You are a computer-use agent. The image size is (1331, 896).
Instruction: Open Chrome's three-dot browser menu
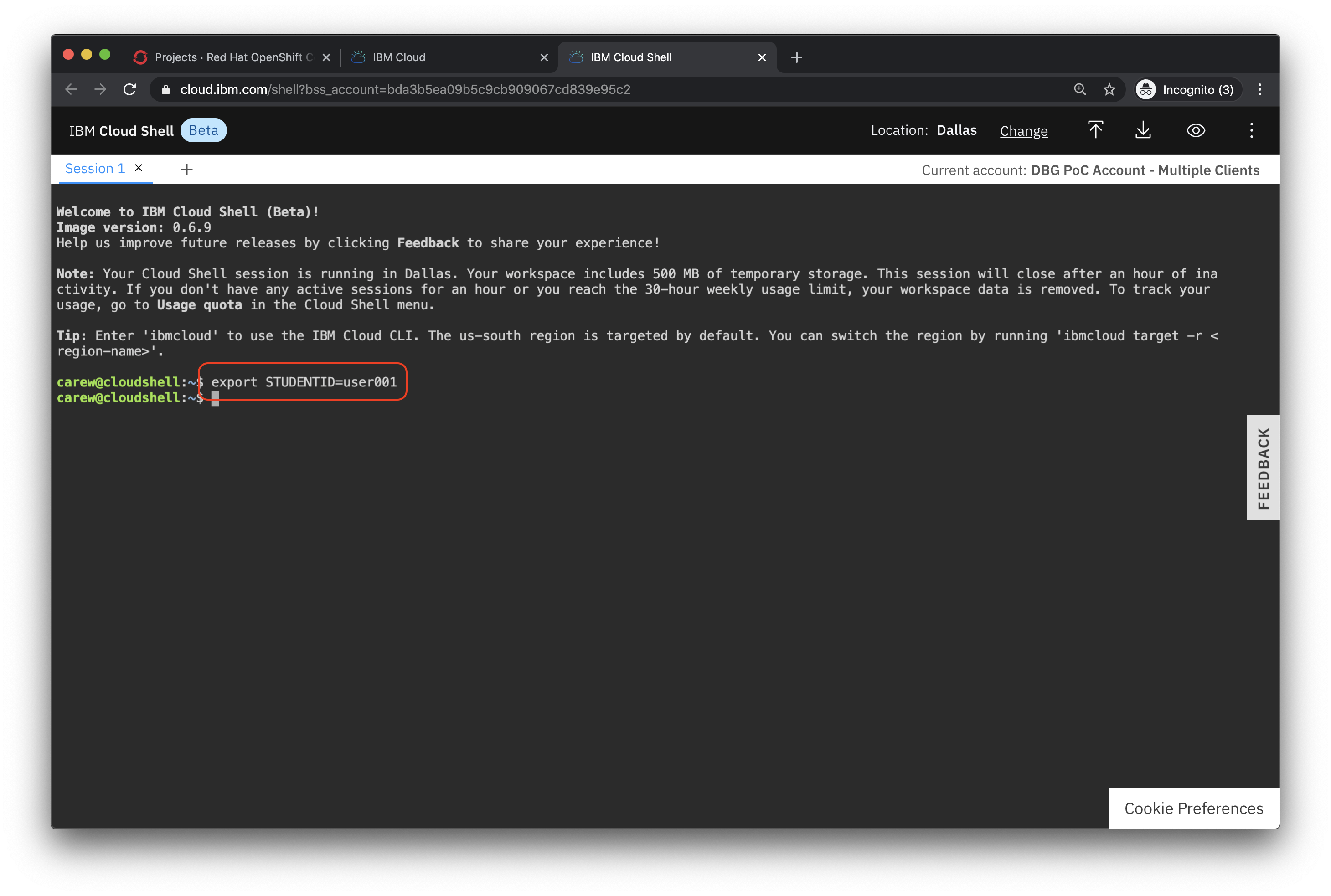pyautogui.click(x=1259, y=90)
